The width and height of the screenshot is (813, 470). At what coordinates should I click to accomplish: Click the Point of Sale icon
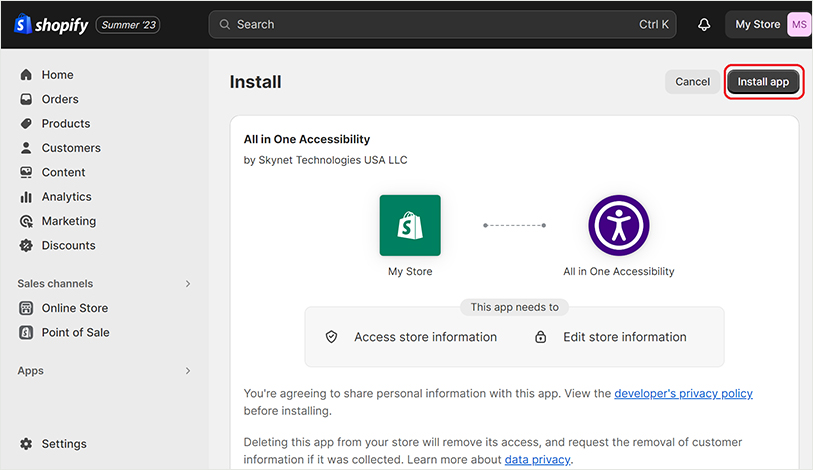click(x=26, y=333)
